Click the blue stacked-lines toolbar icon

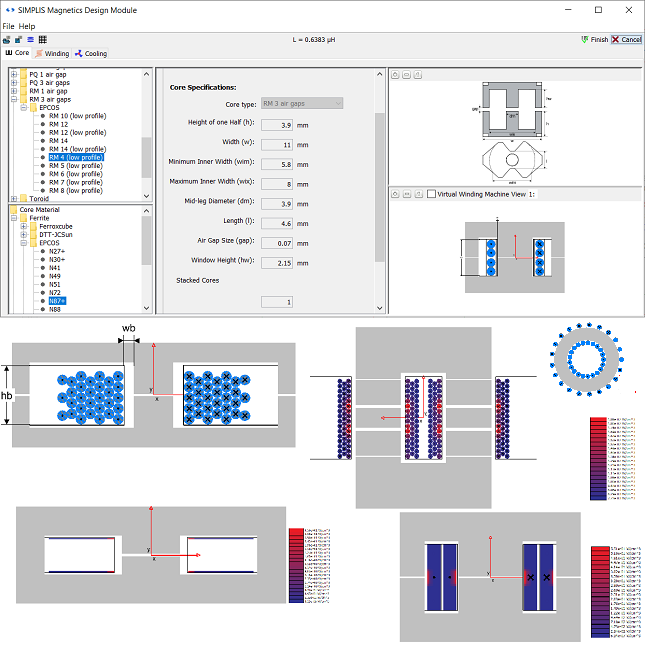pos(30,39)
